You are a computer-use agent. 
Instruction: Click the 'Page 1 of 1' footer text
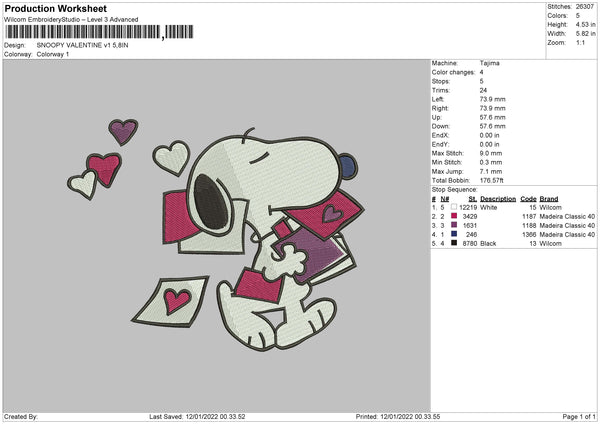[x=579, y=416]
